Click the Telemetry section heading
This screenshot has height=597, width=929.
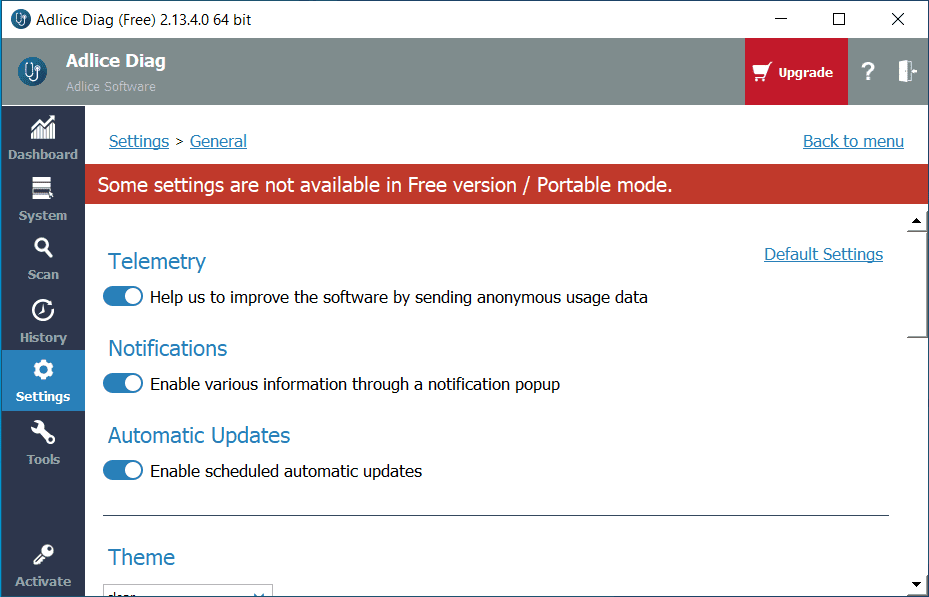[x=157, y=261]
